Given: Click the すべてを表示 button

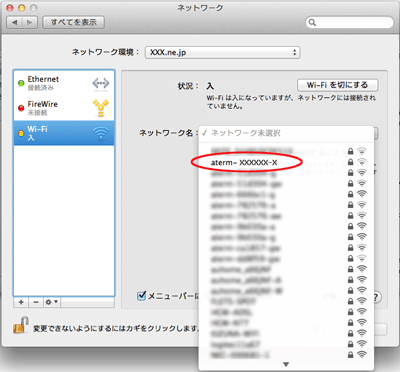Looking at the screenshot, I should tap(73, 22).
